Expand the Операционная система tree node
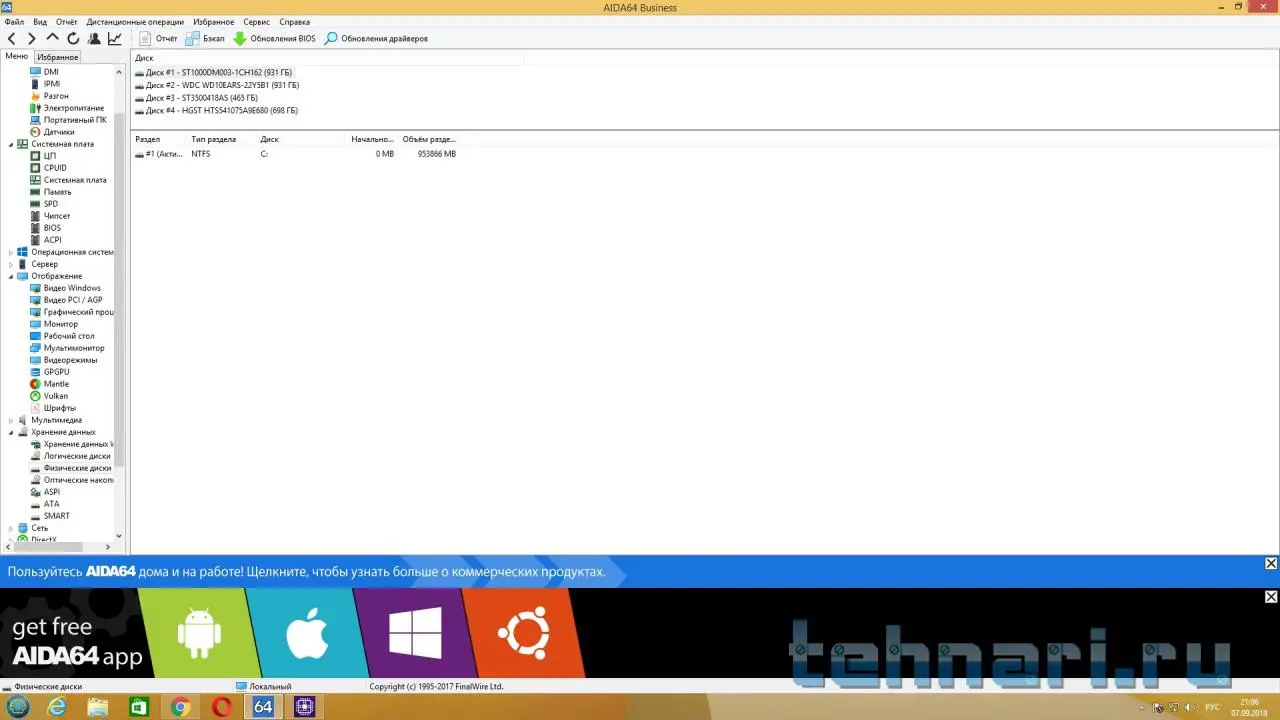 click(11, 252)
